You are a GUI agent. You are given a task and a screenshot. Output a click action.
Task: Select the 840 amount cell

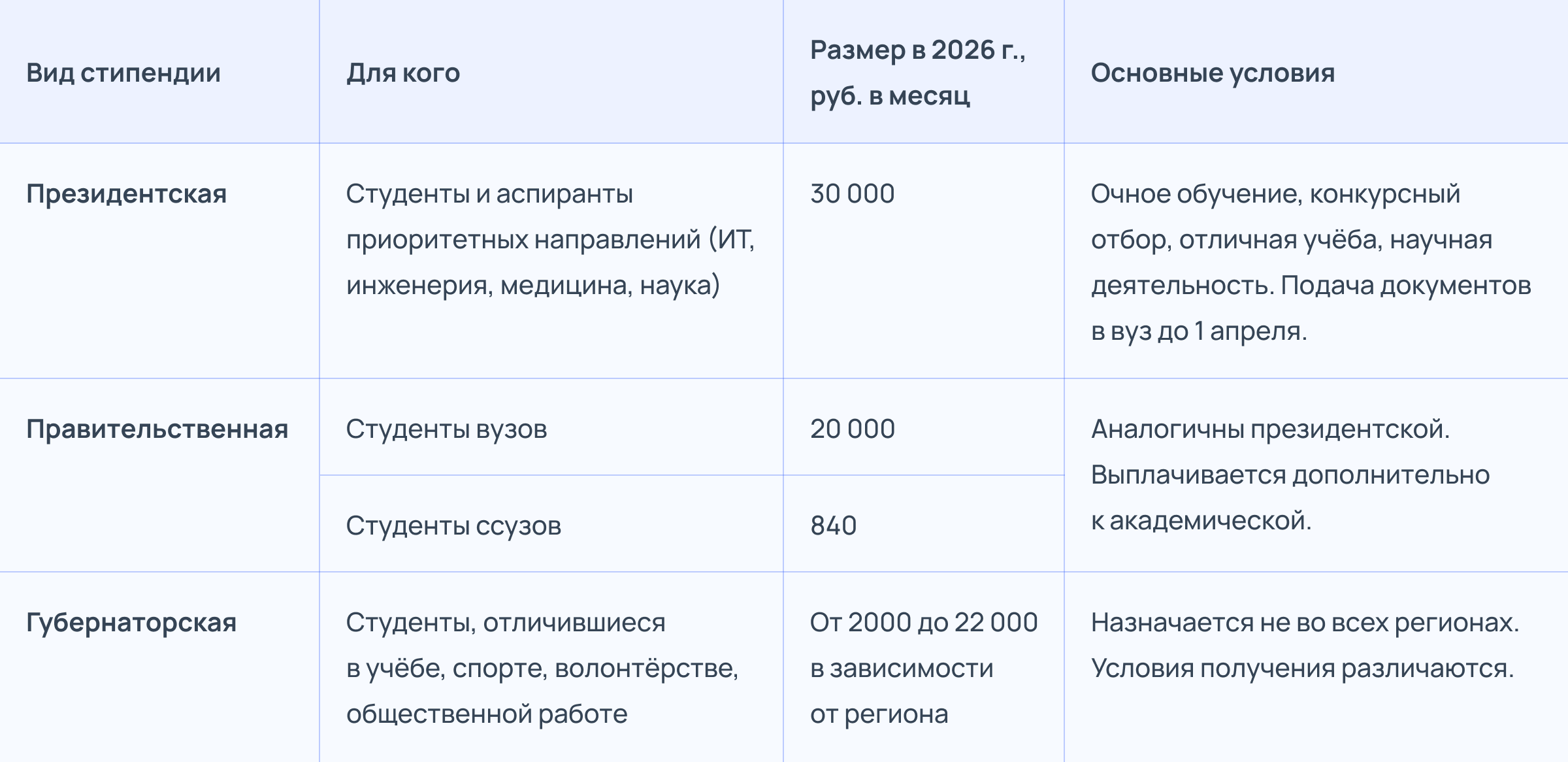pyautogui.click(x=833, y=526)
